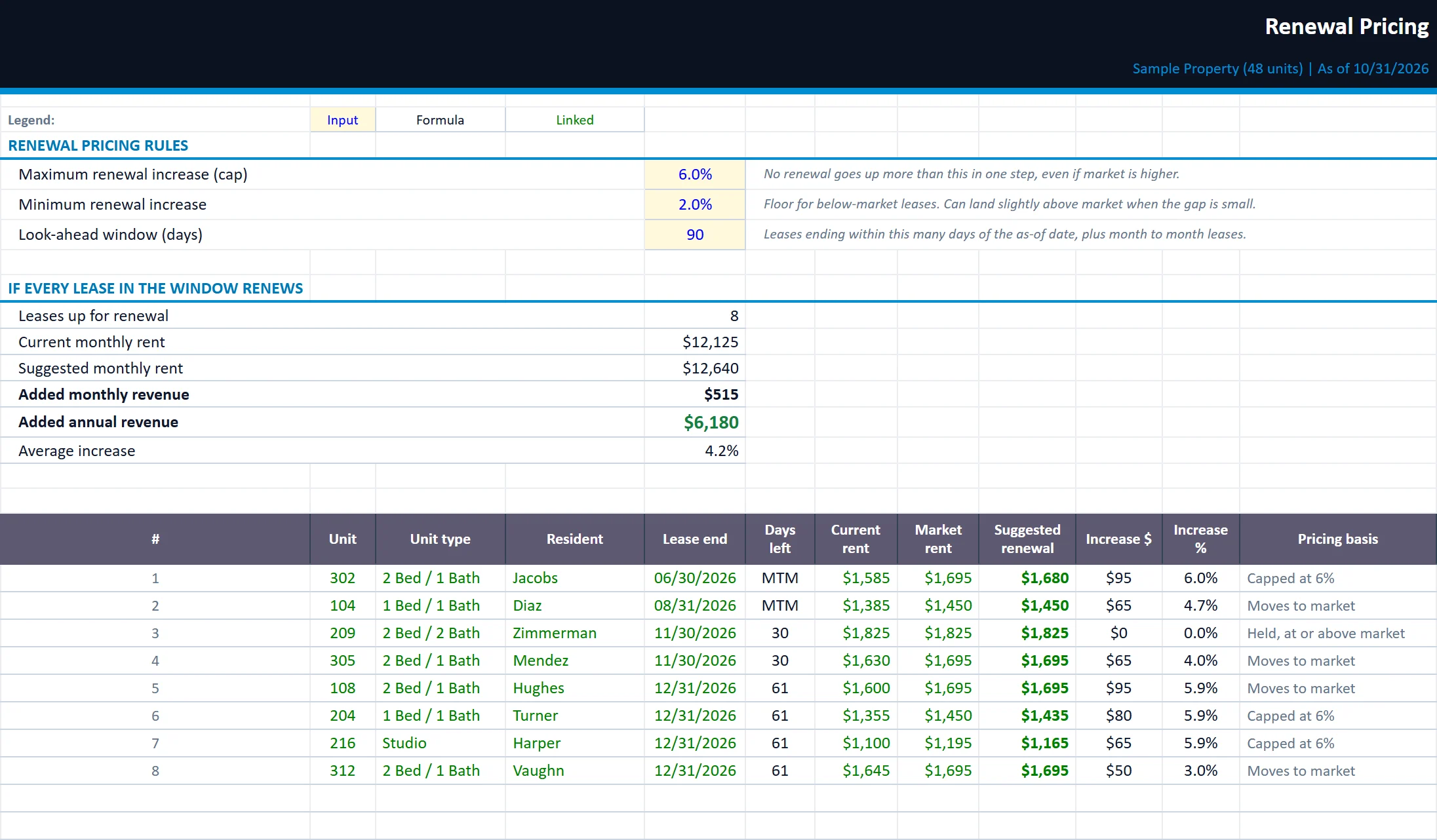
Task: Click the lease end date 06/30/2026
Action: pos(695,578)
